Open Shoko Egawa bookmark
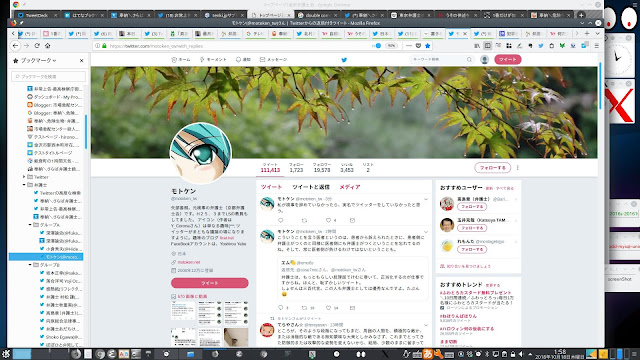Image resolution: width=640 pixels, height=360 pixels. pyautogui.click(x=60, y=337)
